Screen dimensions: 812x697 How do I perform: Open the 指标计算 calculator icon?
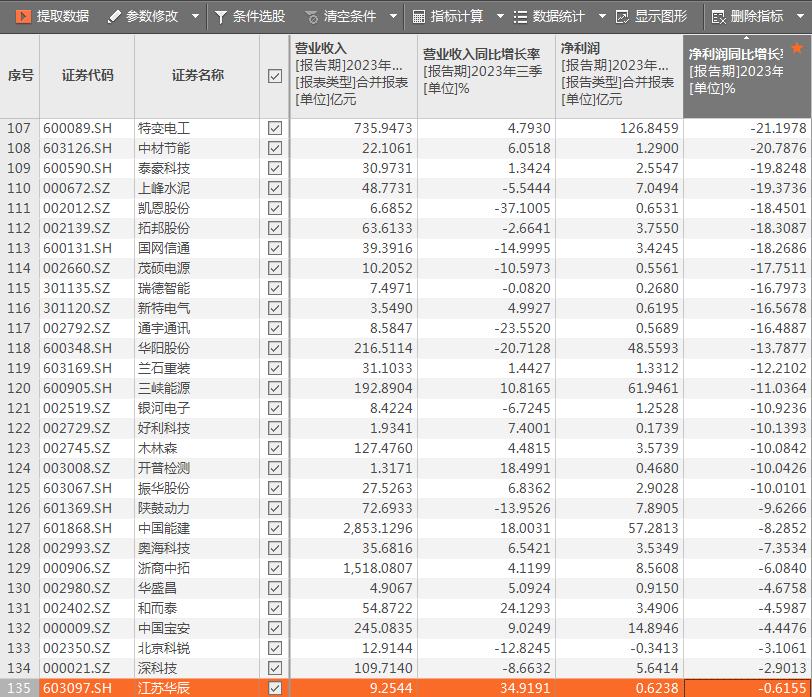418,17
